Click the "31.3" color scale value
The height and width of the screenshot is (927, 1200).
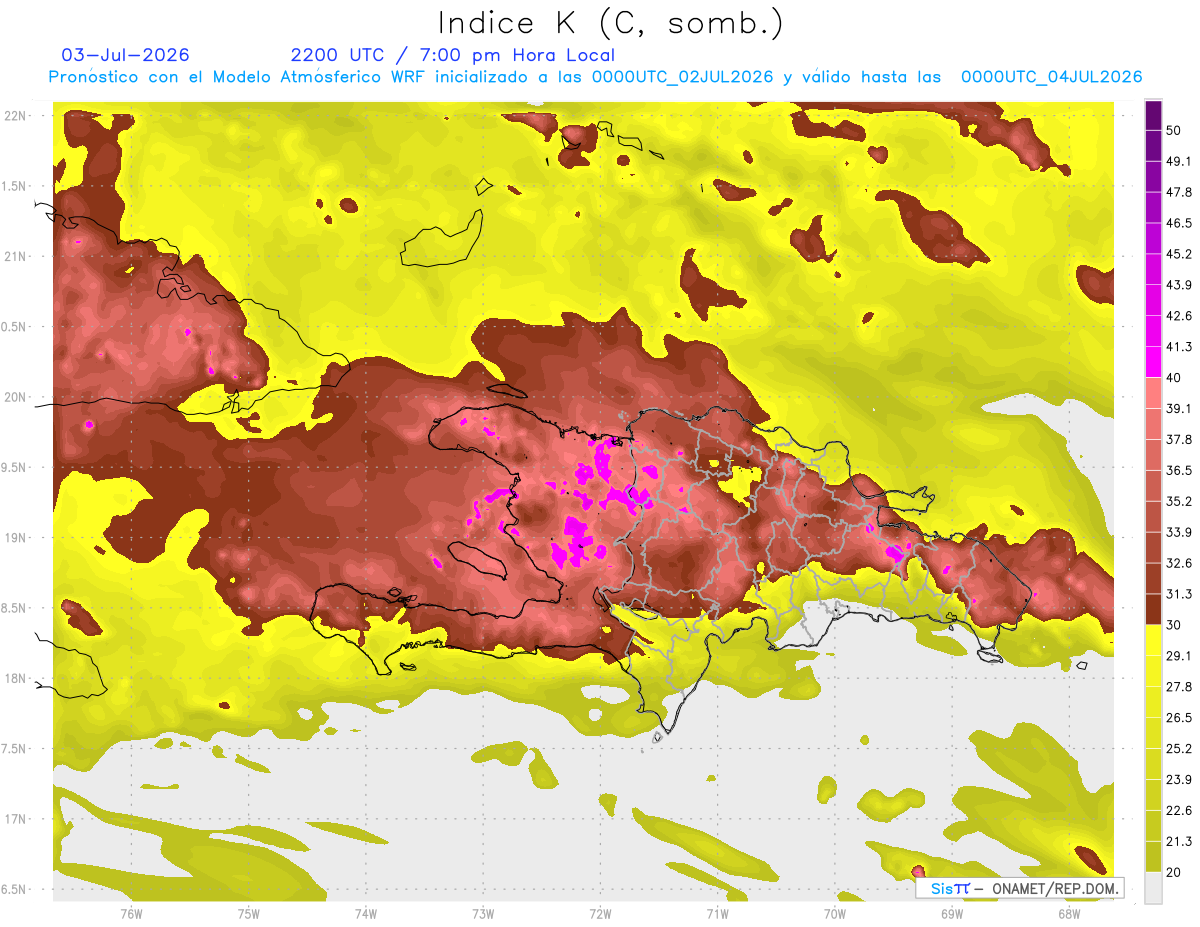coord(1178,594)
